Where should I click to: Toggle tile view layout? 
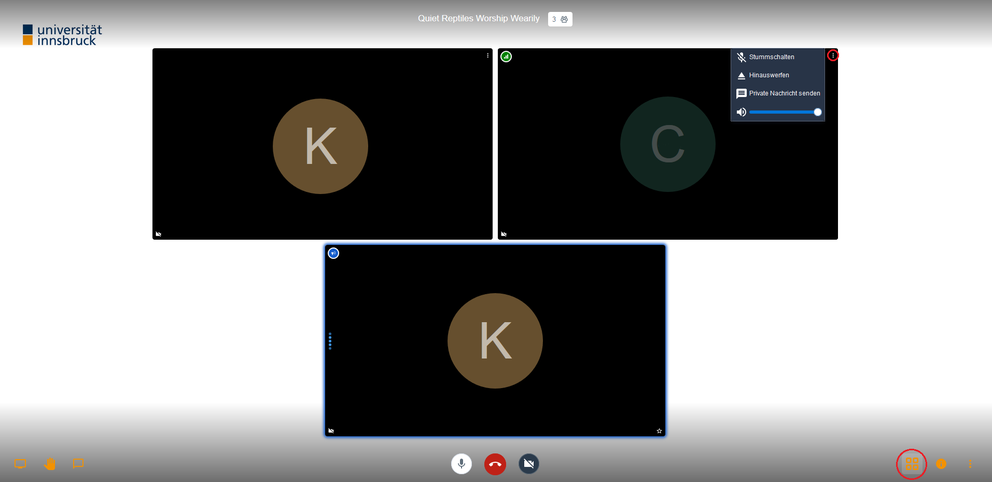point(911,464)
